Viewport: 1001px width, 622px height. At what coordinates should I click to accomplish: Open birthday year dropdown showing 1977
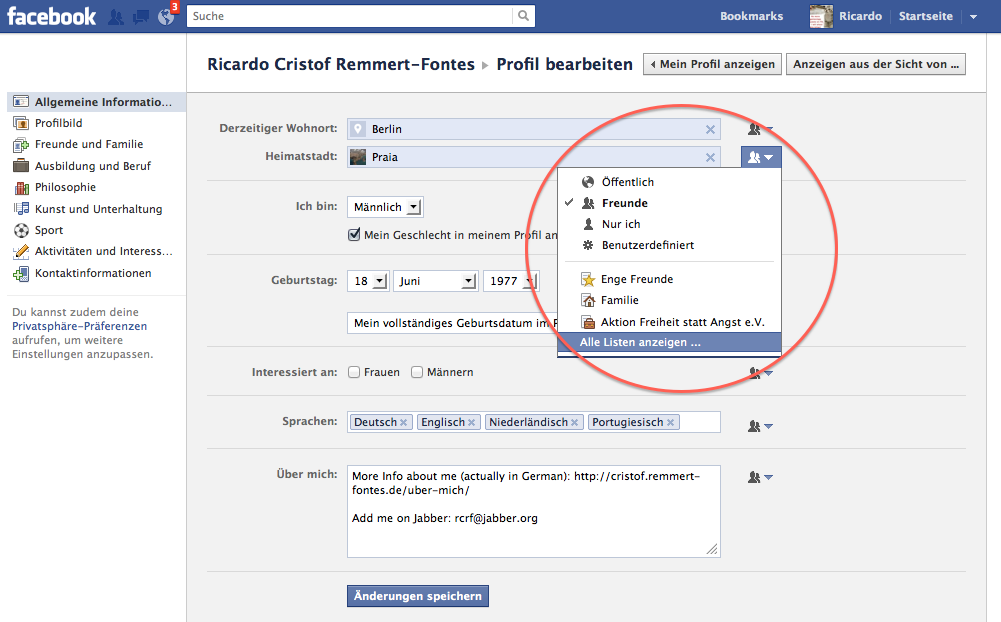(511, 281)
